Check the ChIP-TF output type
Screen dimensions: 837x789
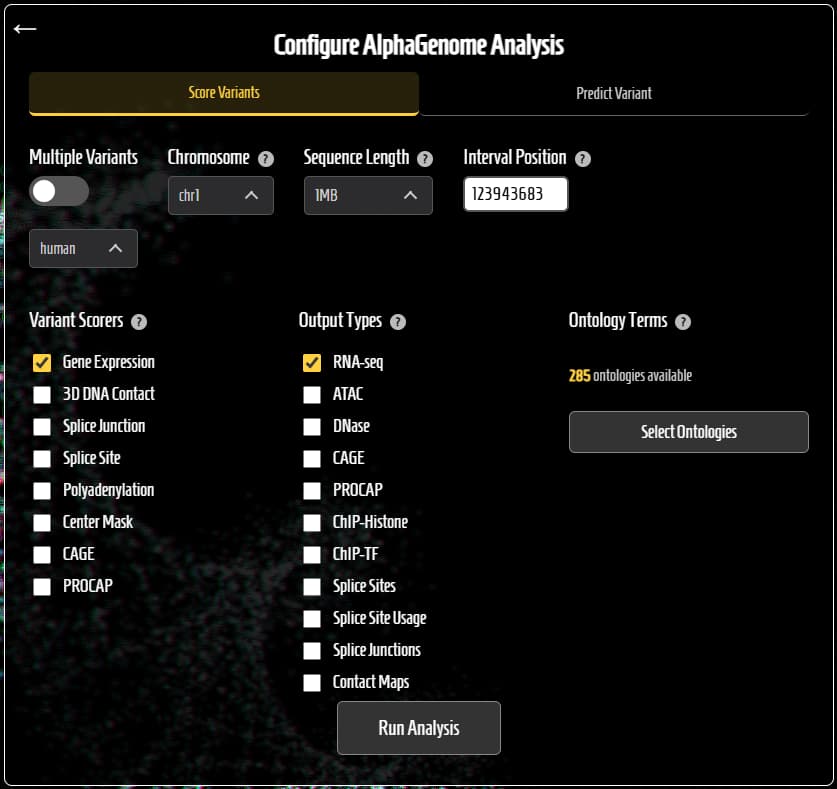coord(312,555)
